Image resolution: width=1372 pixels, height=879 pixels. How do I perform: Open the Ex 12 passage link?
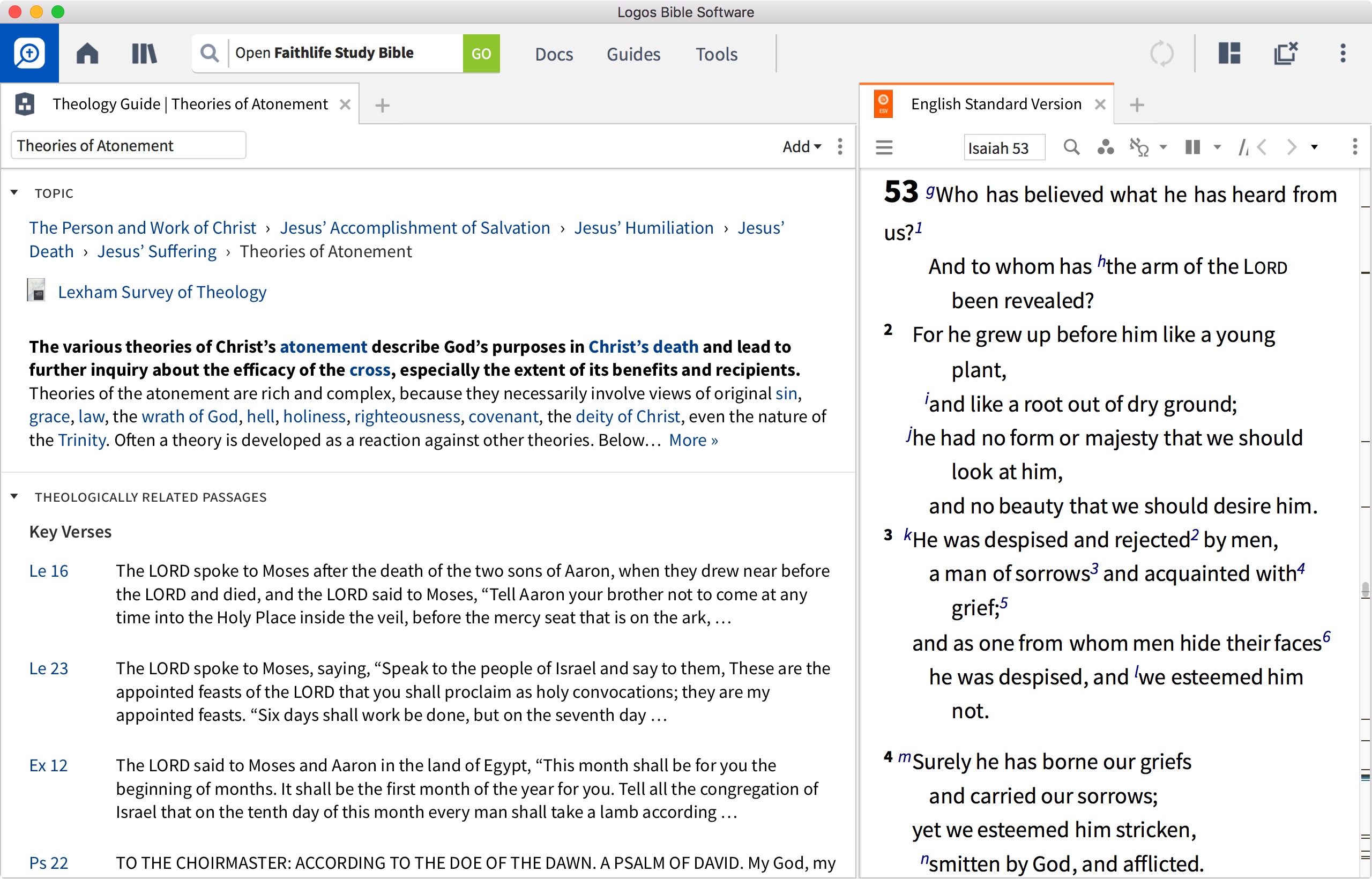point(49,765)
